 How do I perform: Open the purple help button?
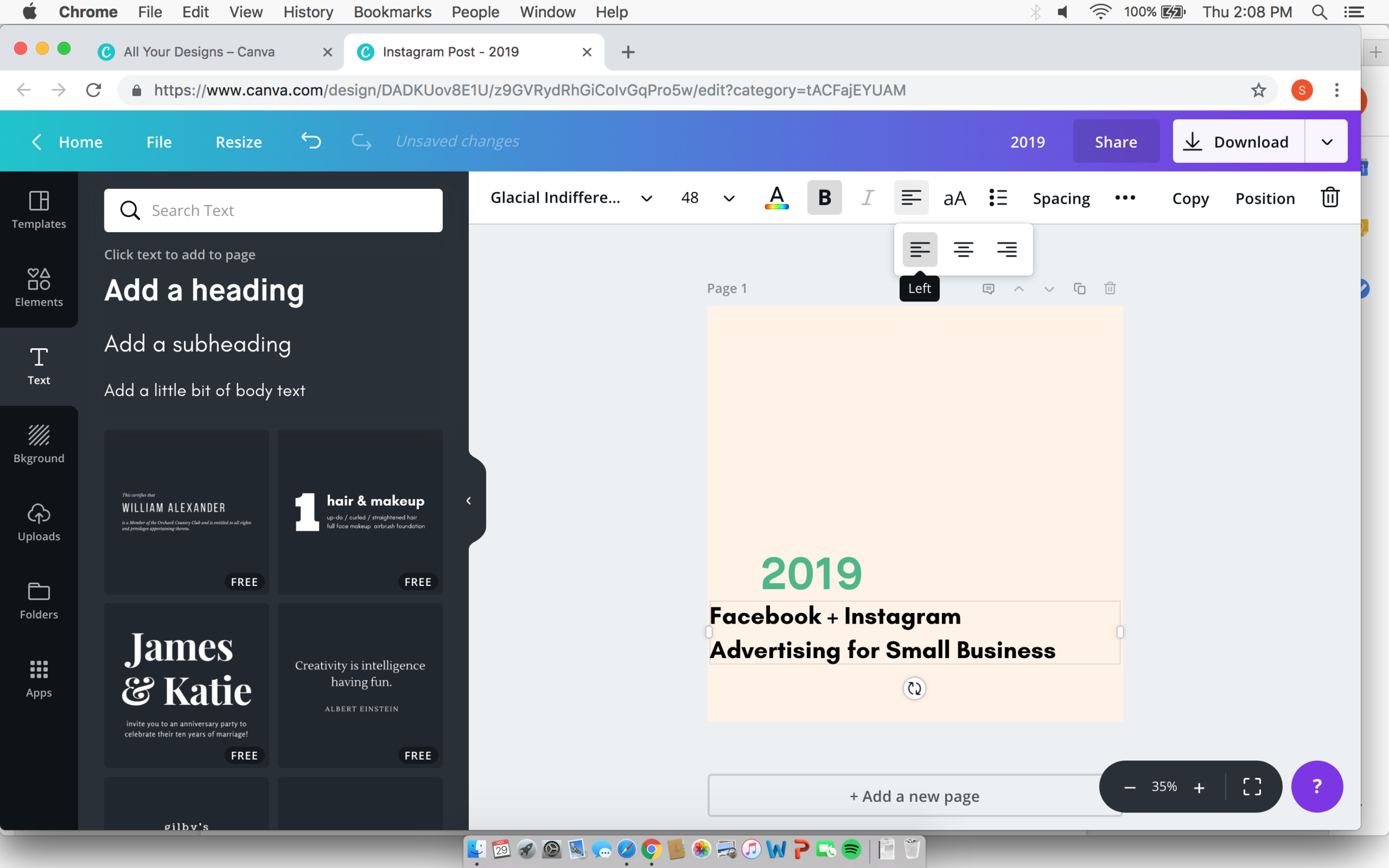(x=1317, y=786)
